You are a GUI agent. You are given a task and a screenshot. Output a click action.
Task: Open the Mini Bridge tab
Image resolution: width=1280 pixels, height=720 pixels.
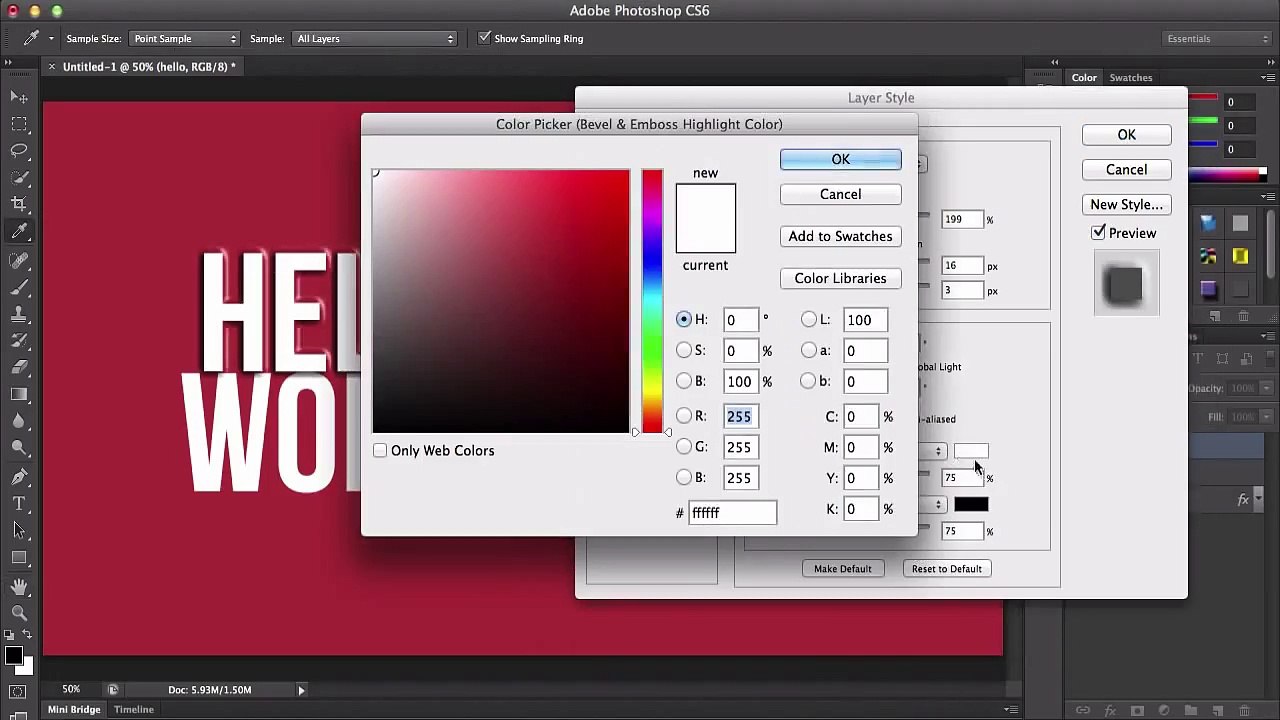point(74,709)
